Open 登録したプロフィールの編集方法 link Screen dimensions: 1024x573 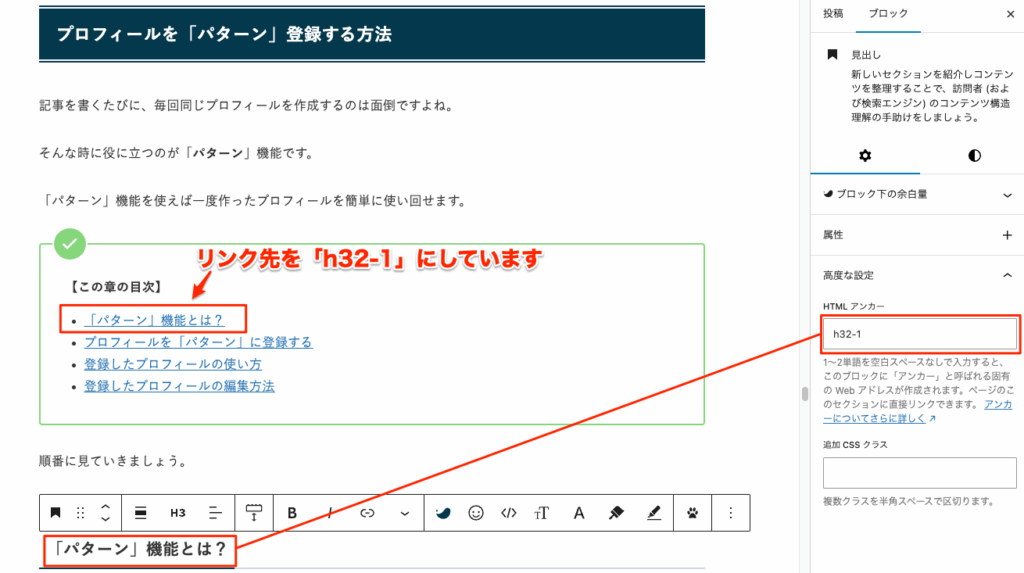coord(179,386)
